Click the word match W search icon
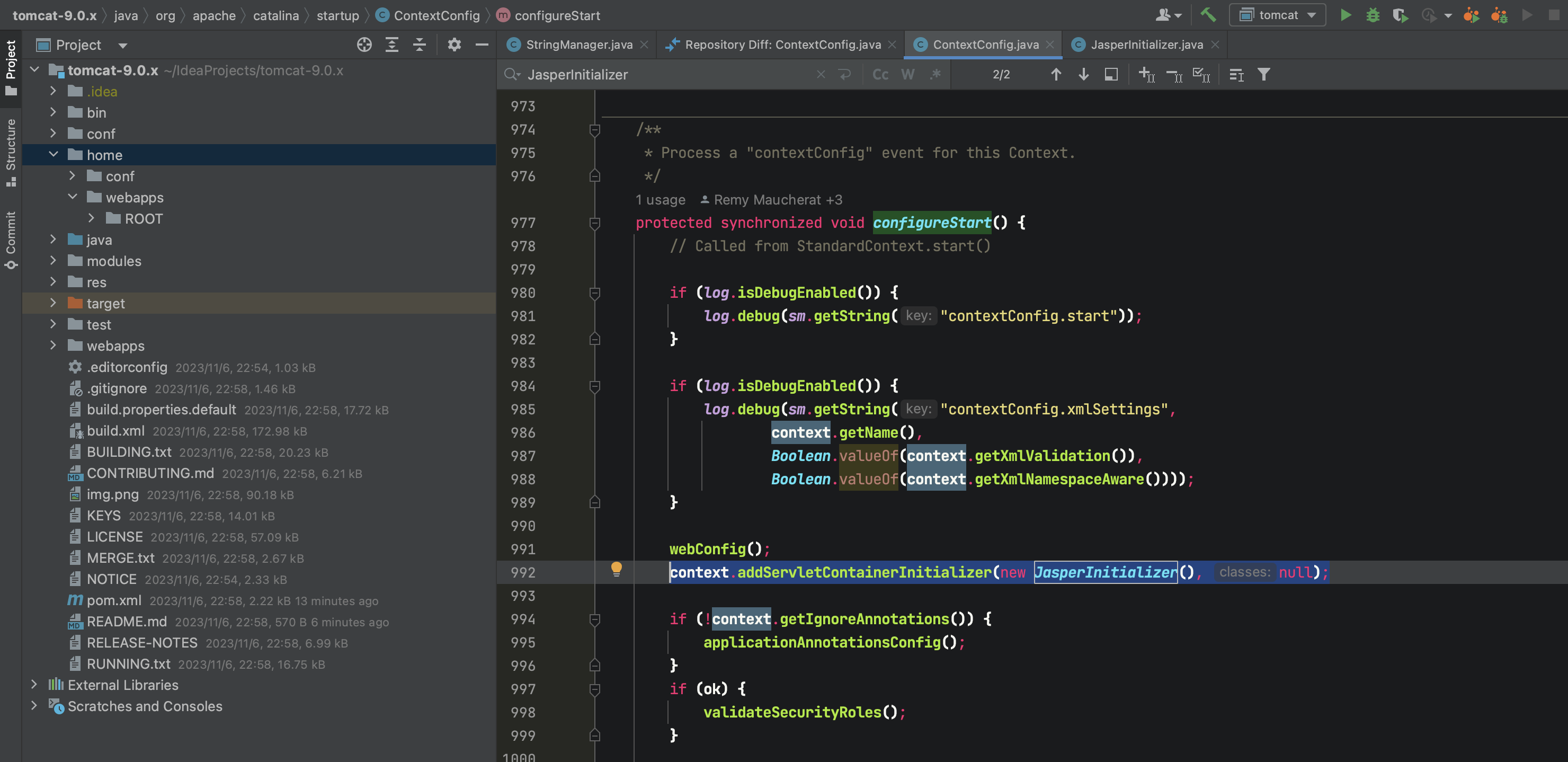 click(x=905, y=74)
